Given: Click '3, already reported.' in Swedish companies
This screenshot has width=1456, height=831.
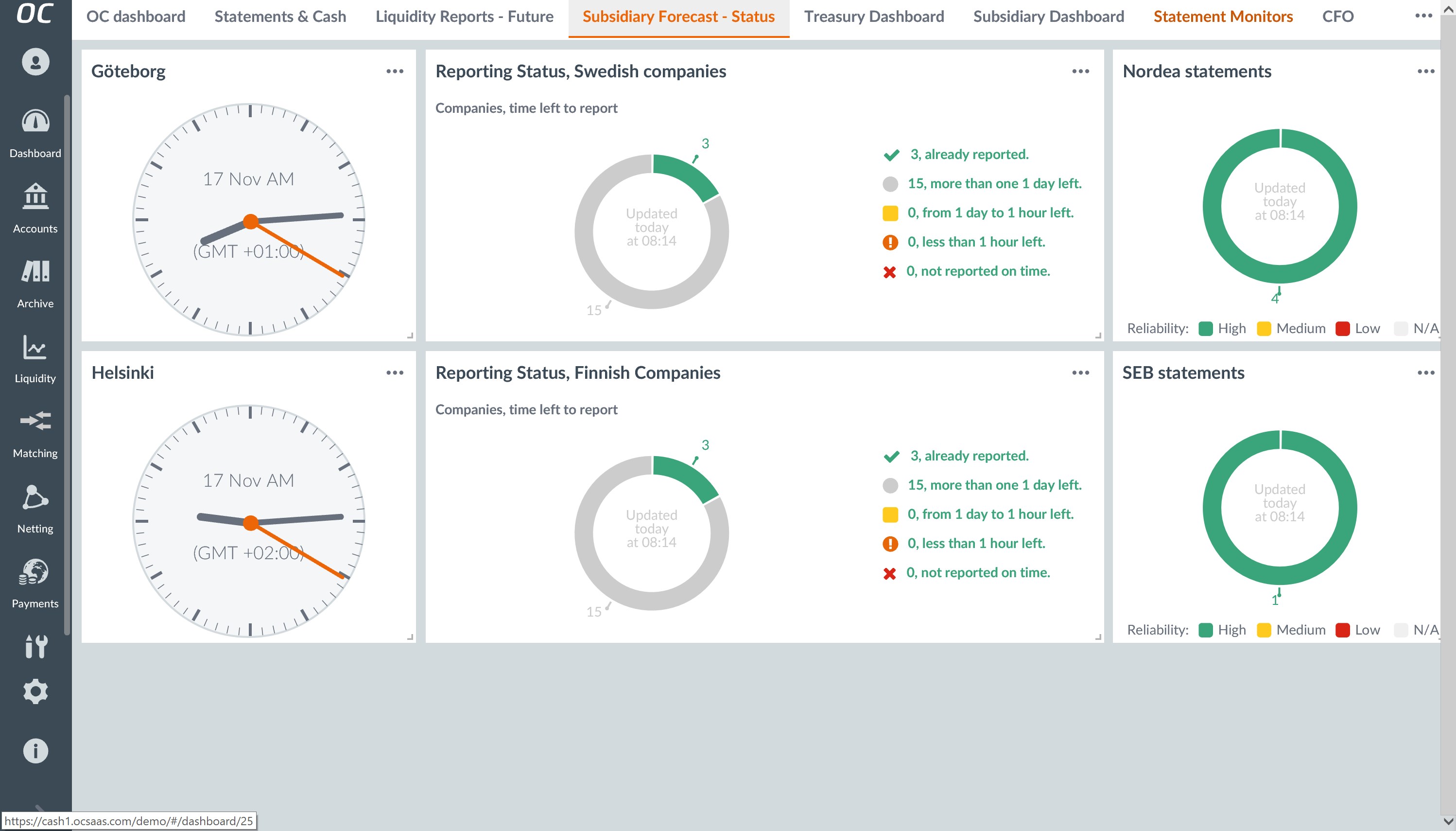Looking at the screenshot, I should [x=969, y=154].
